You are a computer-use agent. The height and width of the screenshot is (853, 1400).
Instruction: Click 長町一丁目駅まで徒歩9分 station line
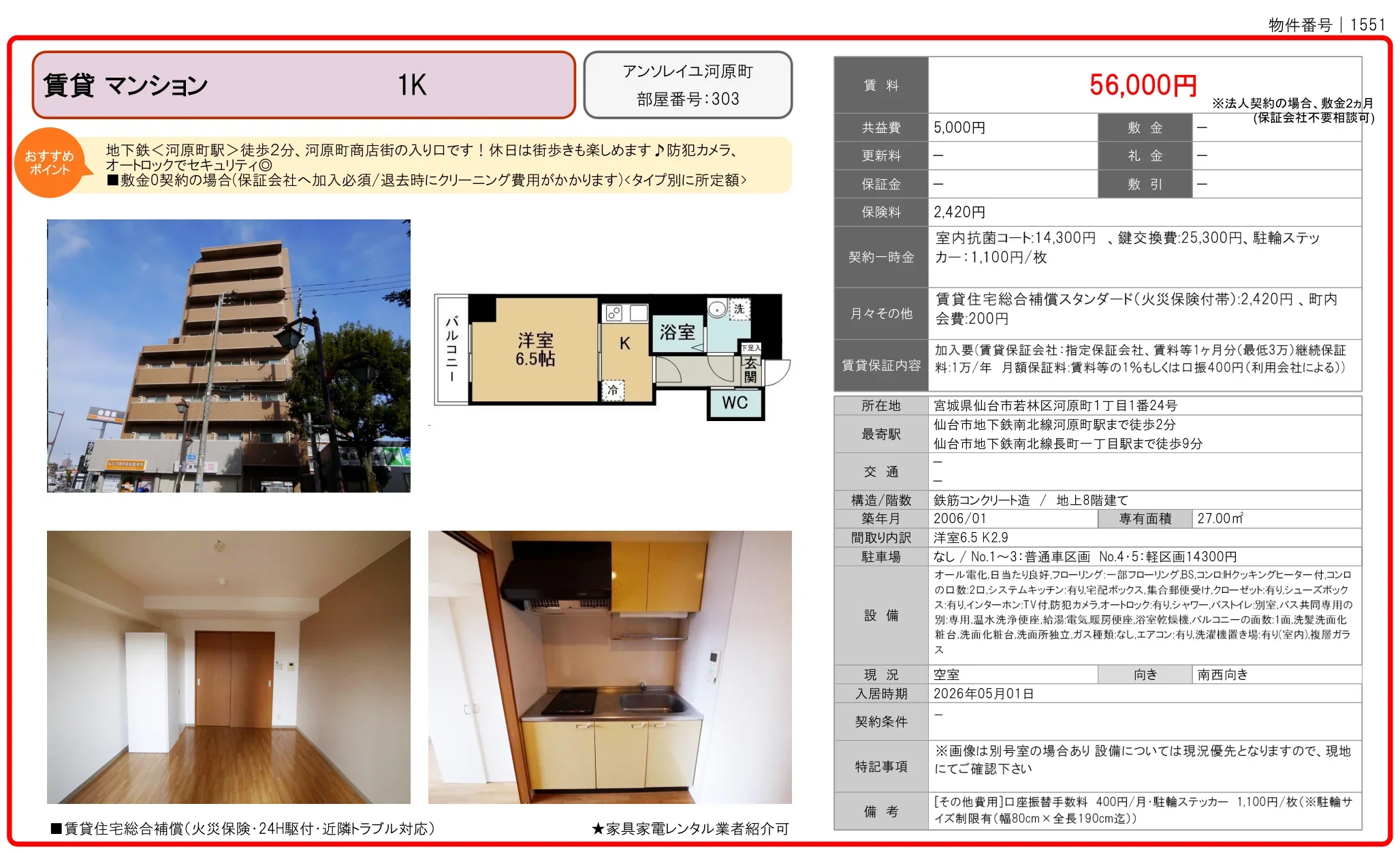coord(1068,444)
